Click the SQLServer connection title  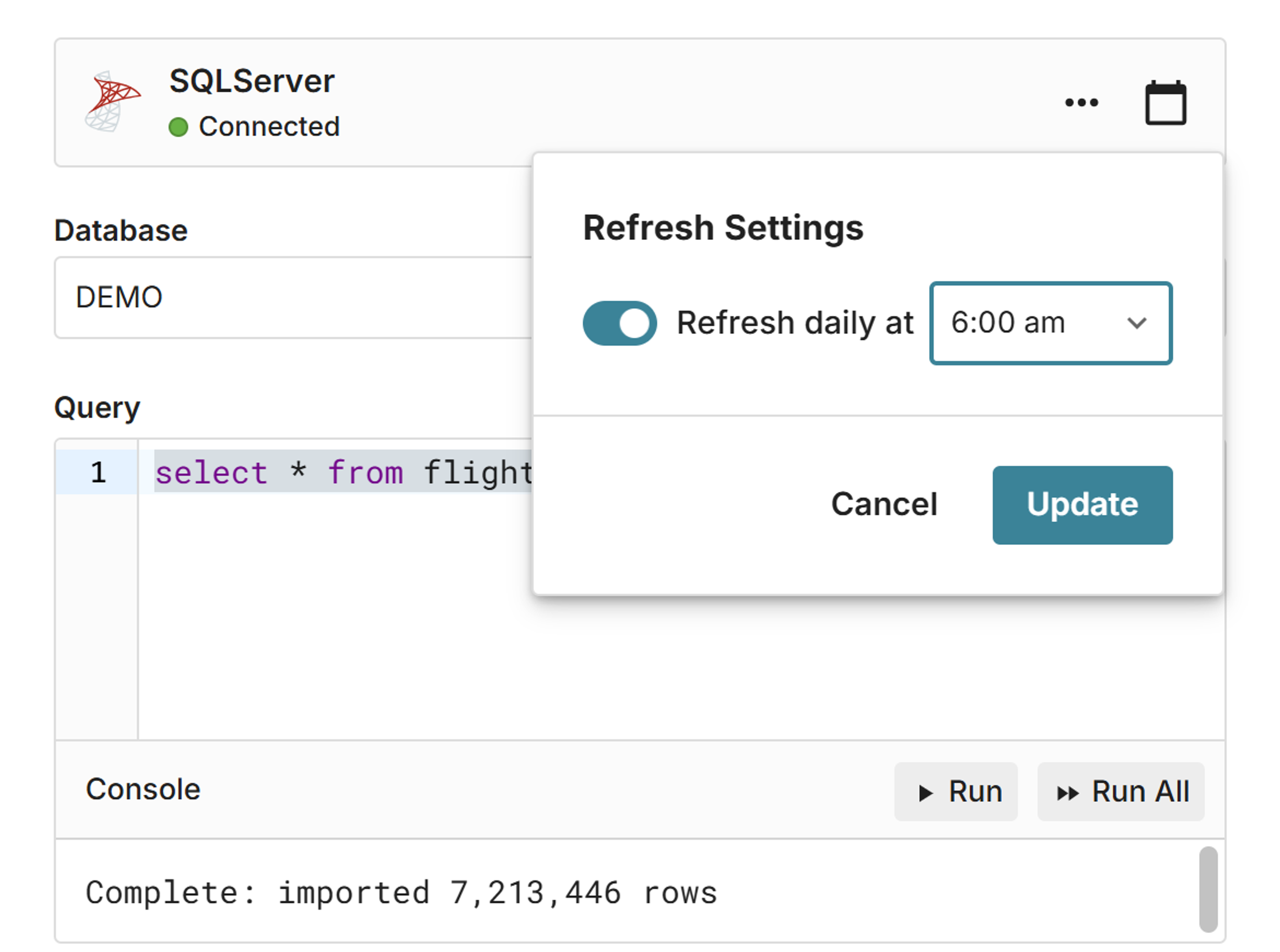tap(252, 80)
